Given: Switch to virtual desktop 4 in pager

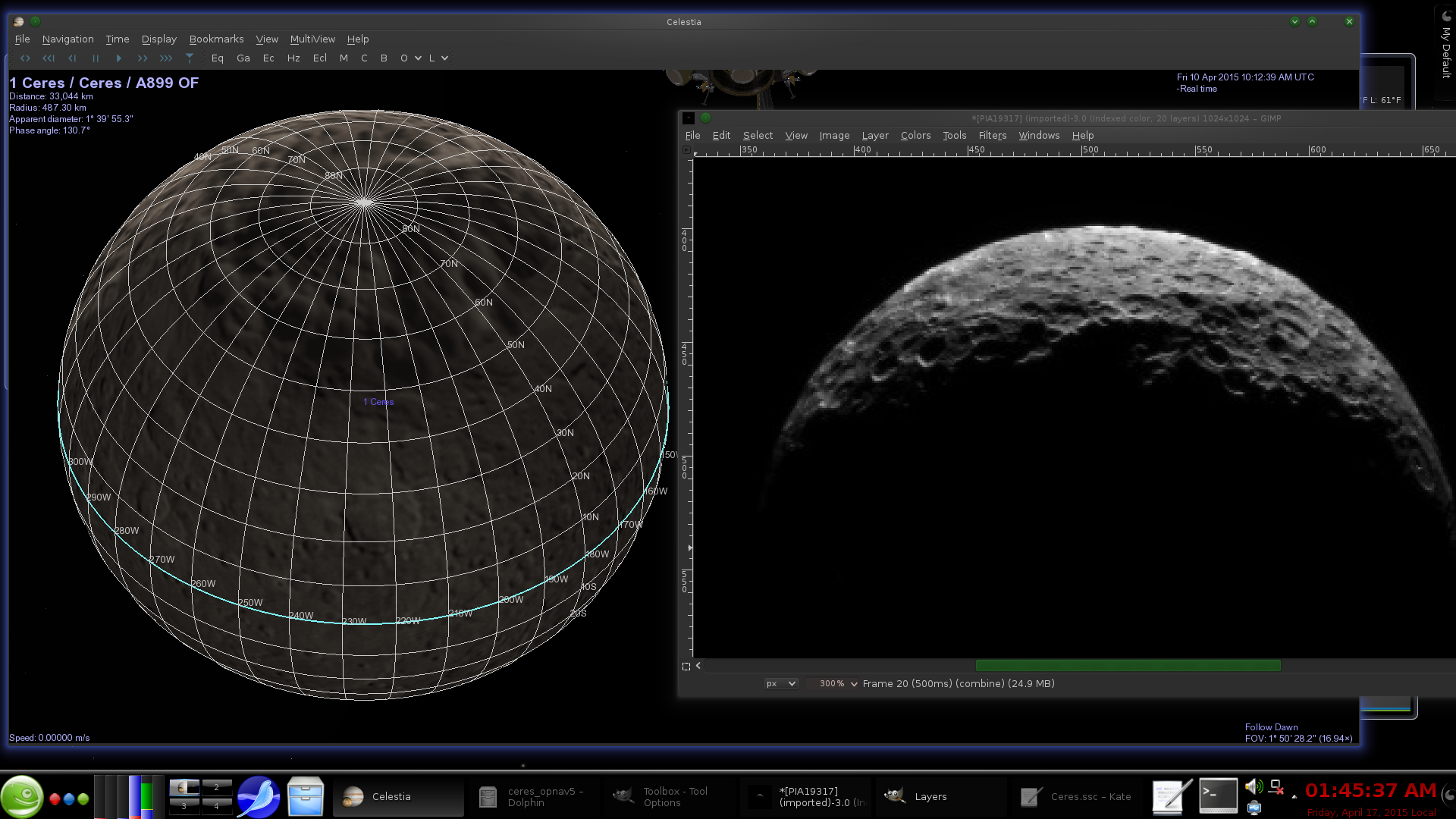Looking at the screenshot, I should (x=217, y=806).
